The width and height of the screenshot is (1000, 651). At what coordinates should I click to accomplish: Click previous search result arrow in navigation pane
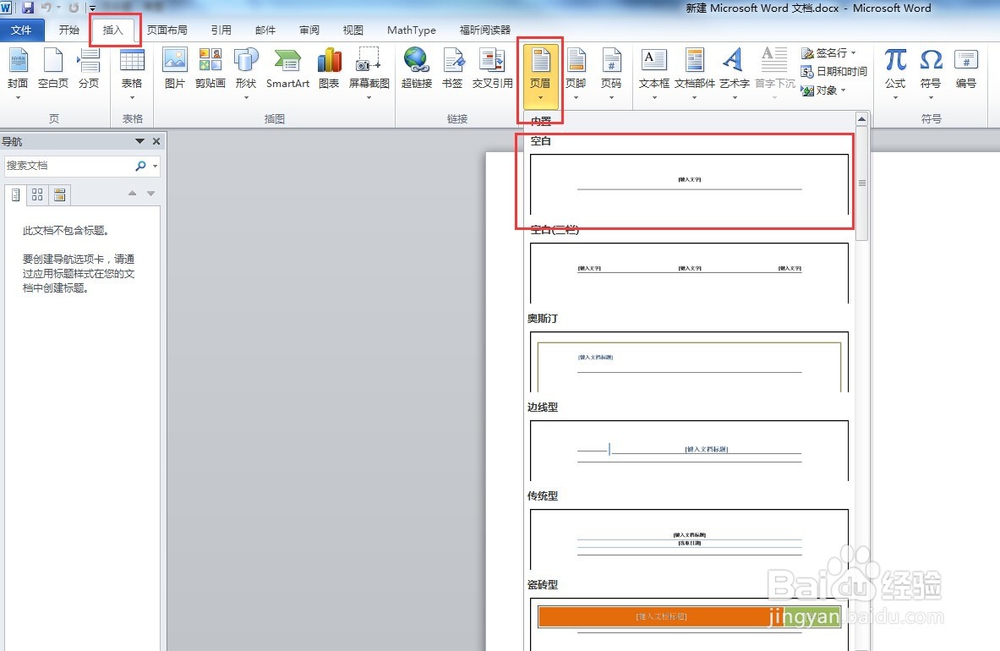[x=132, y=193]
